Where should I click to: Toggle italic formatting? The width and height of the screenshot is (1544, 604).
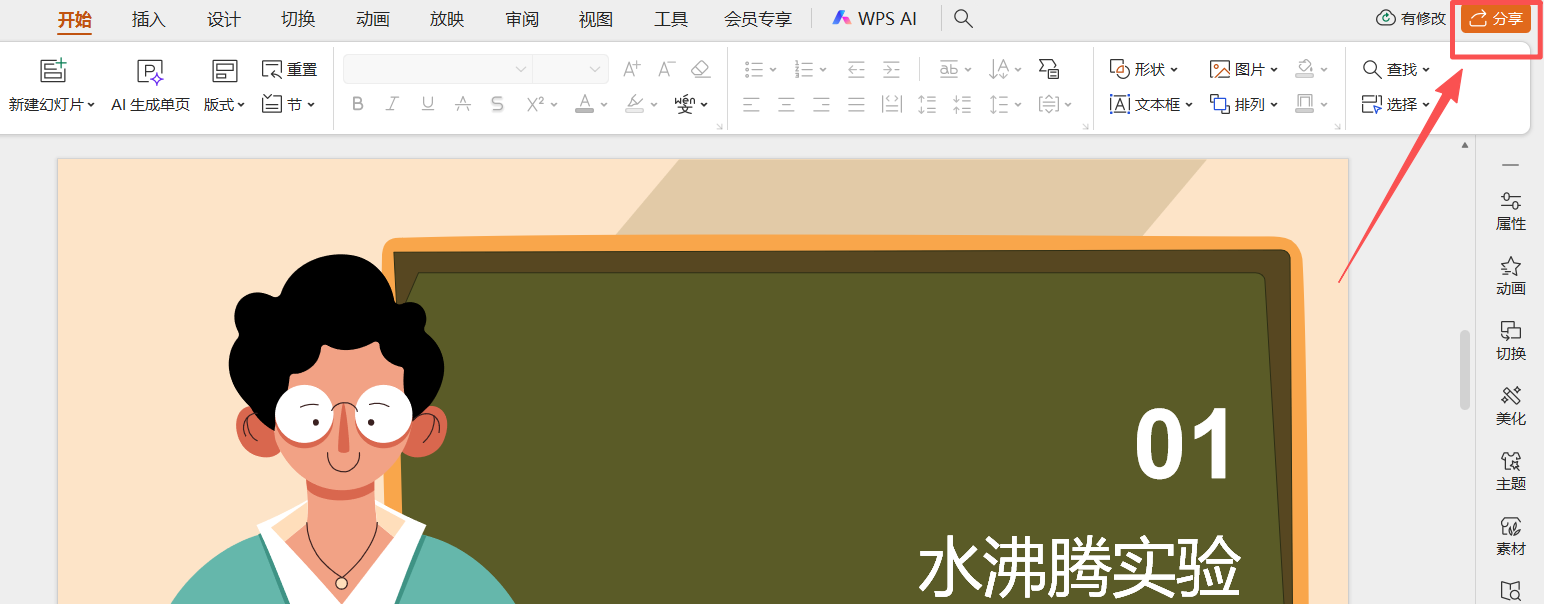[x=392, y=103]
